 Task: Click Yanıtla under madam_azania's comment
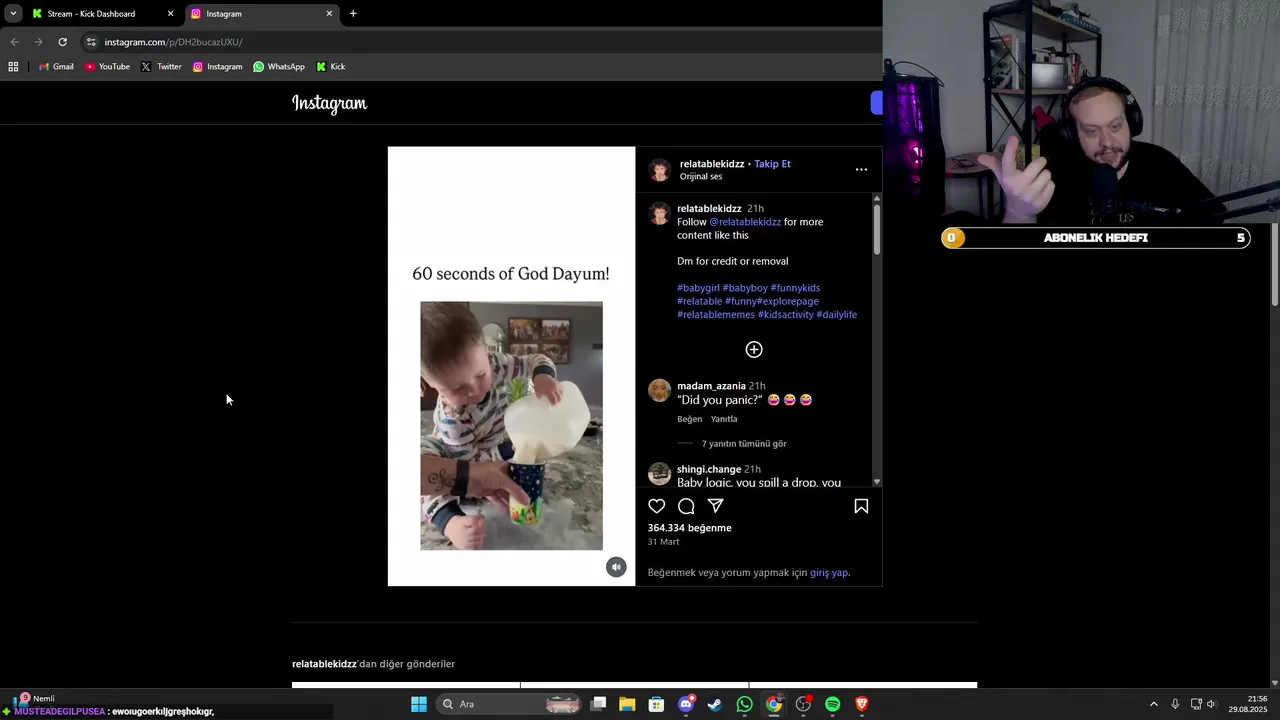pos(724,419)
